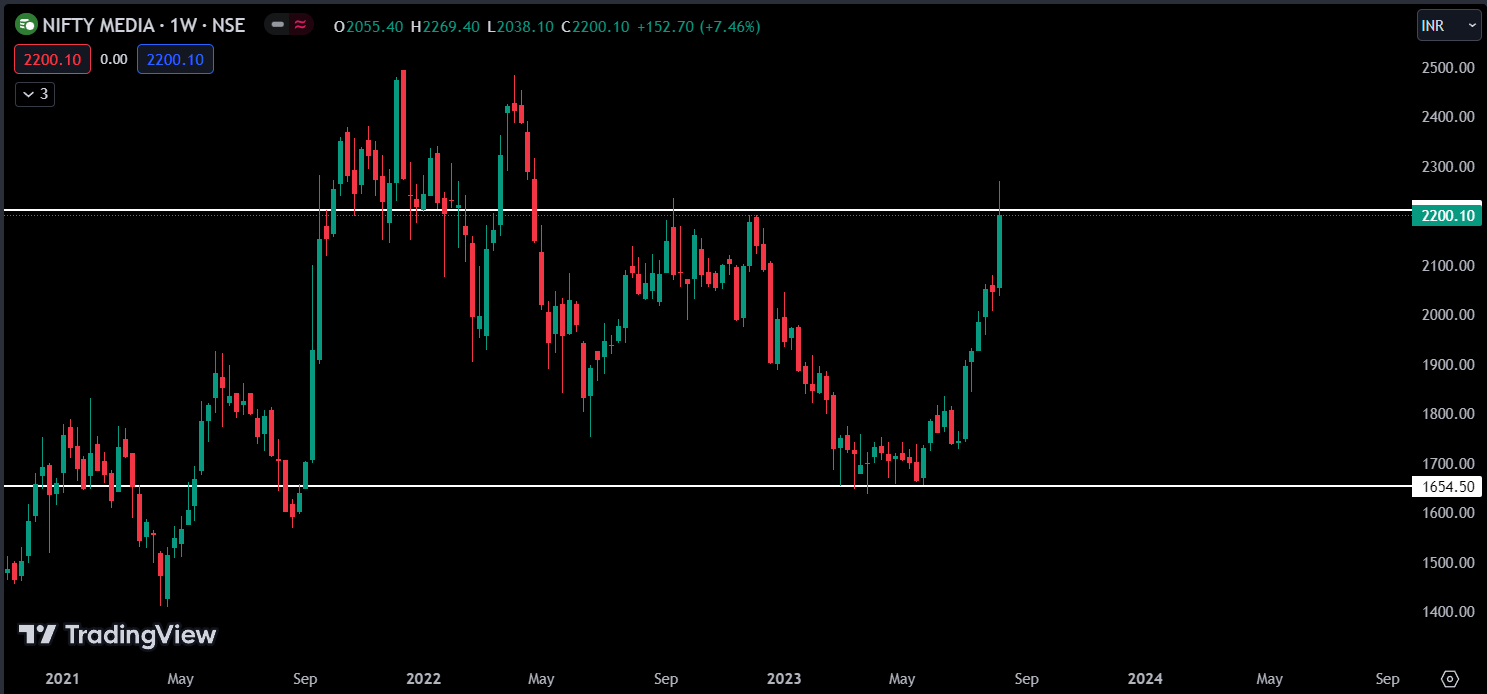This screenshot has height=694, width=1487.
Task: Click the blue buy price button 2200.10
Action: [x=175, y=60]
